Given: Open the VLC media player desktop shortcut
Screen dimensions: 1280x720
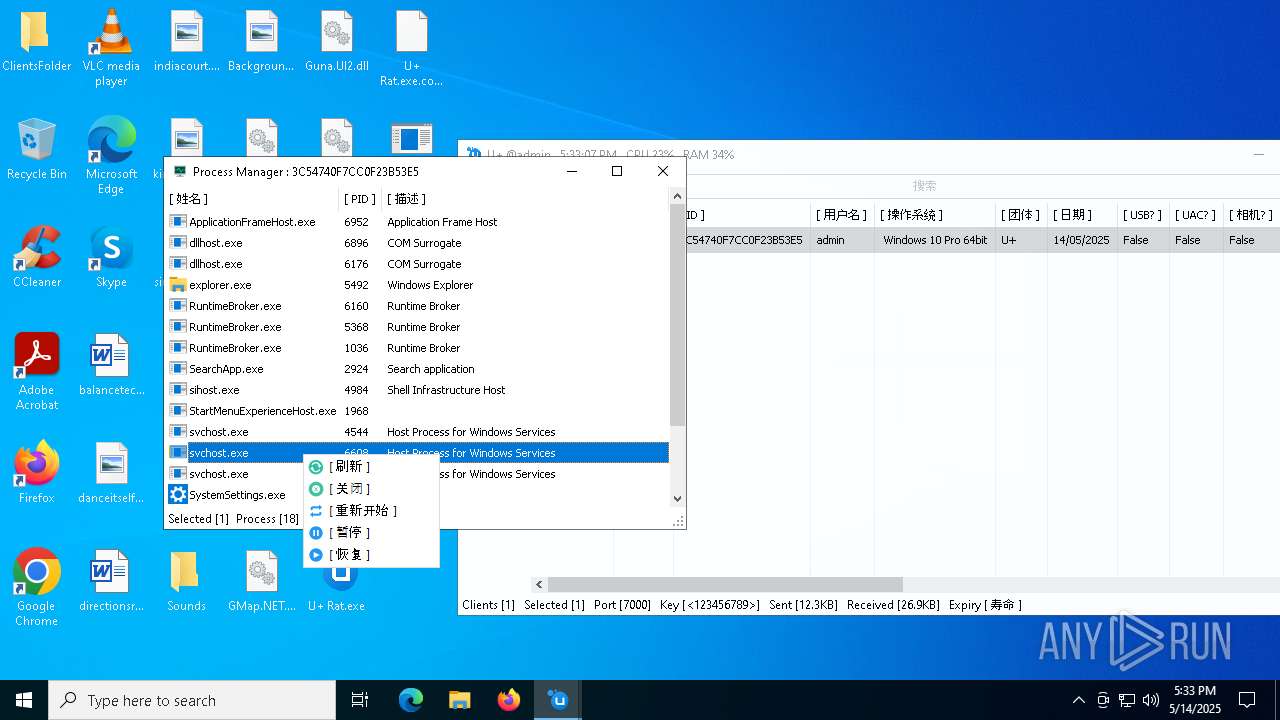Looking at the screenshot, I should 111,48.
